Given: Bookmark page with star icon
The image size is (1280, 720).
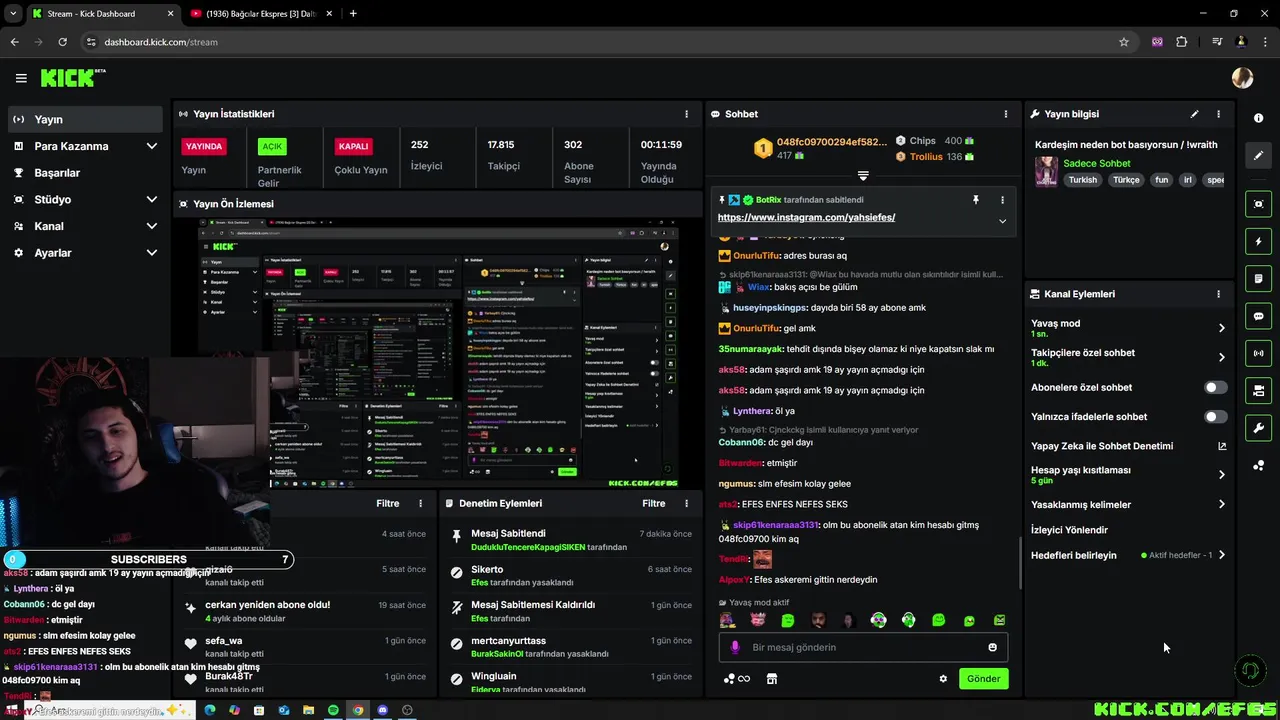Looking at the screenshot, I should 1124,42.
